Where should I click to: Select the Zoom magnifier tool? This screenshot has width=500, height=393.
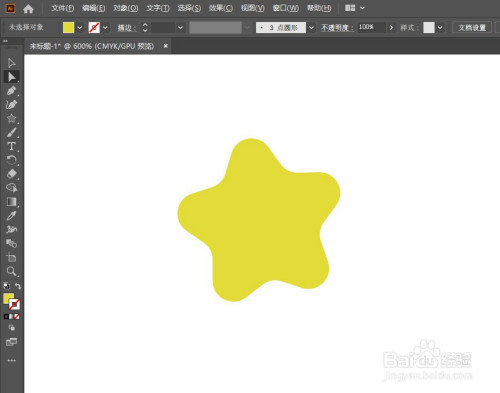11,272
